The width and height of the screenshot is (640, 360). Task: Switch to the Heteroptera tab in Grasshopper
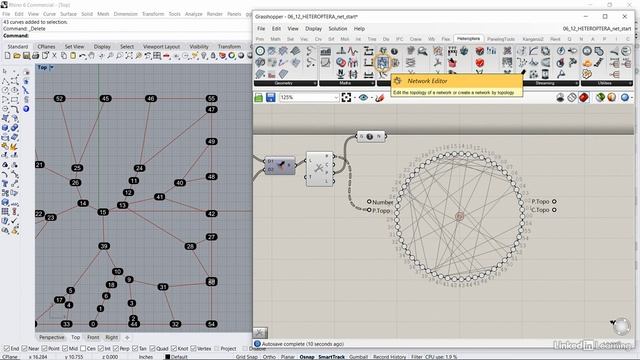[468, 39]
